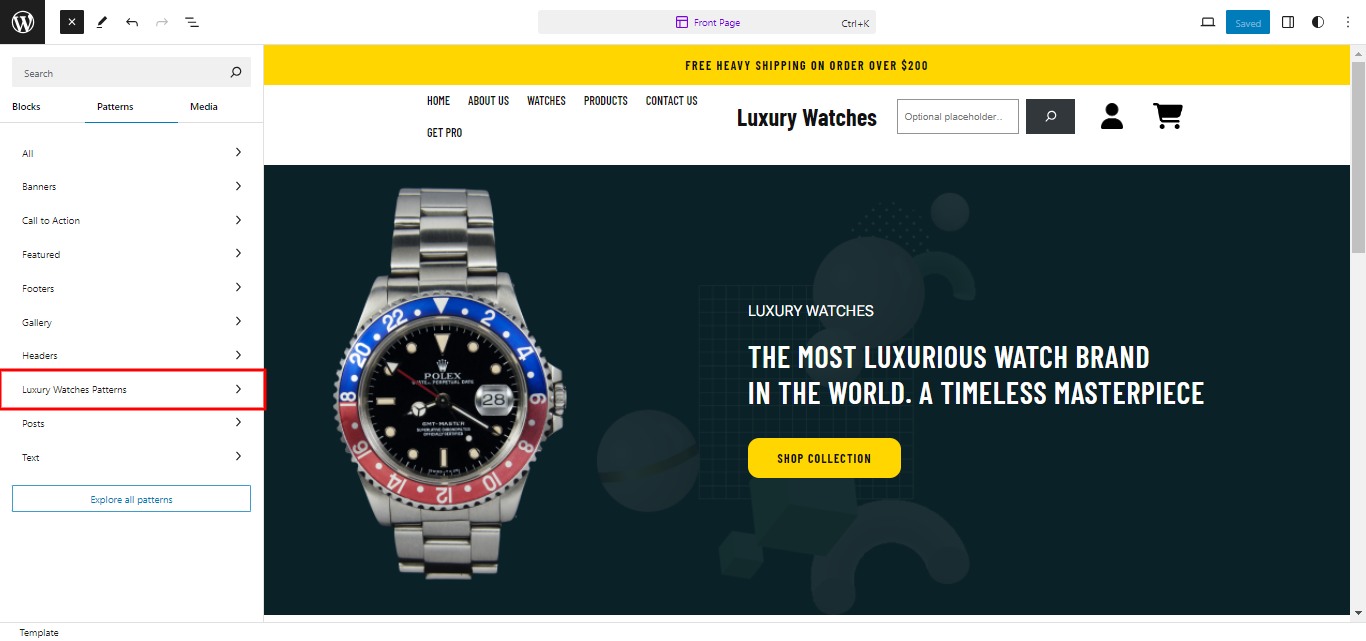Switch to the Blocks tab
The width and height of the screenshot is (1366, 641).
[x=26, y=106]
